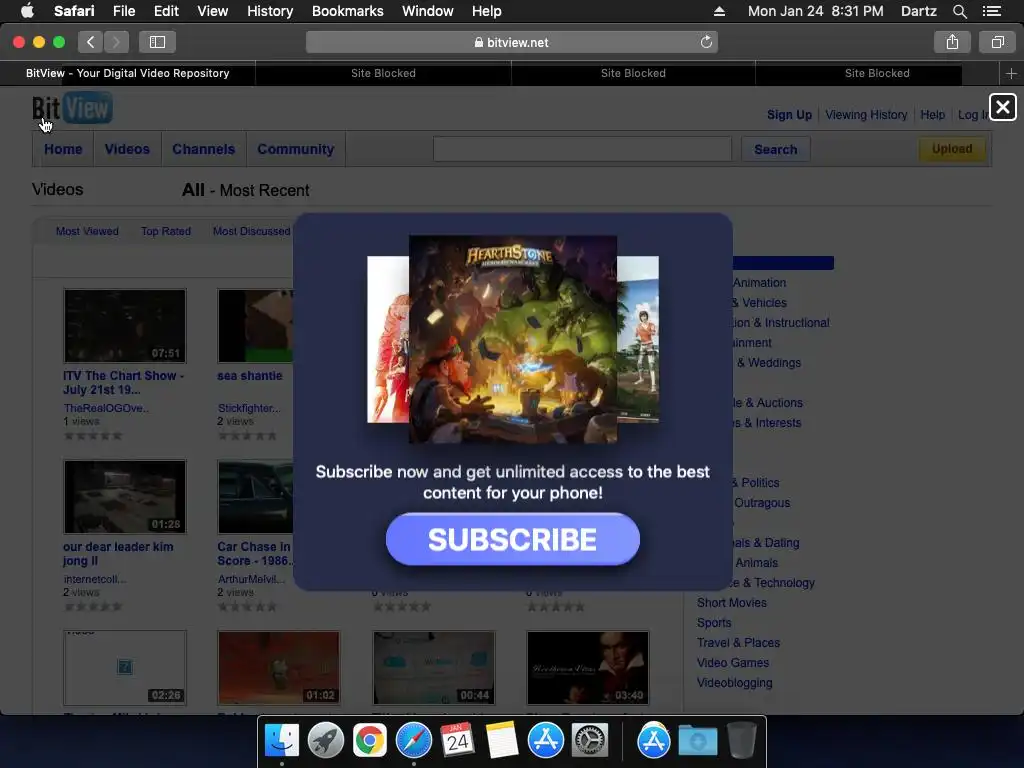Open the TheRealOGOve.. uploader link
This screenshot has height=768, width=1024.
[x=106, y=408]
